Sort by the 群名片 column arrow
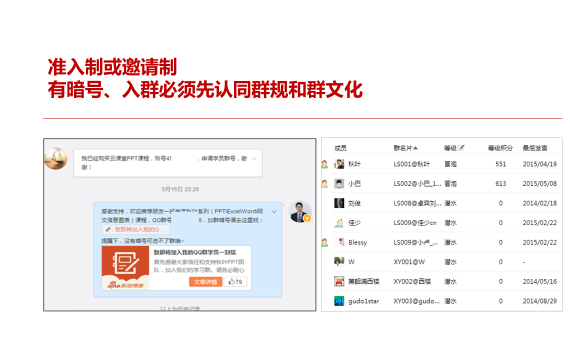The image size is (570, 360). click(x=416, y=148)
